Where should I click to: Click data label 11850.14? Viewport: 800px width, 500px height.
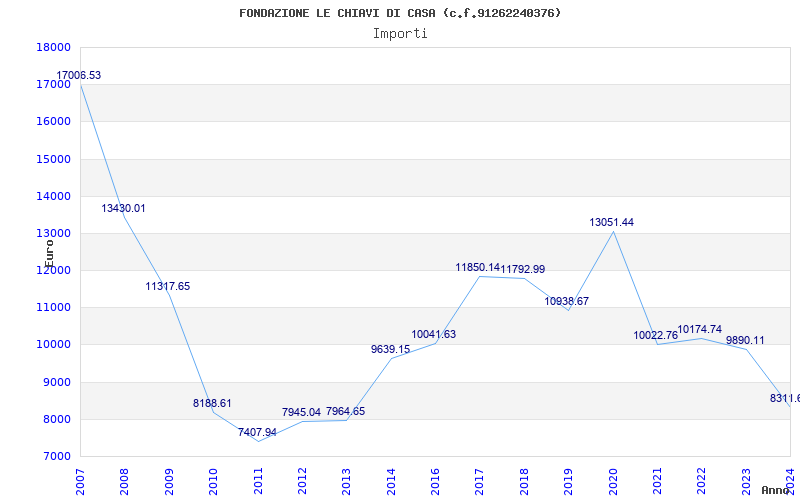point(478,267)
